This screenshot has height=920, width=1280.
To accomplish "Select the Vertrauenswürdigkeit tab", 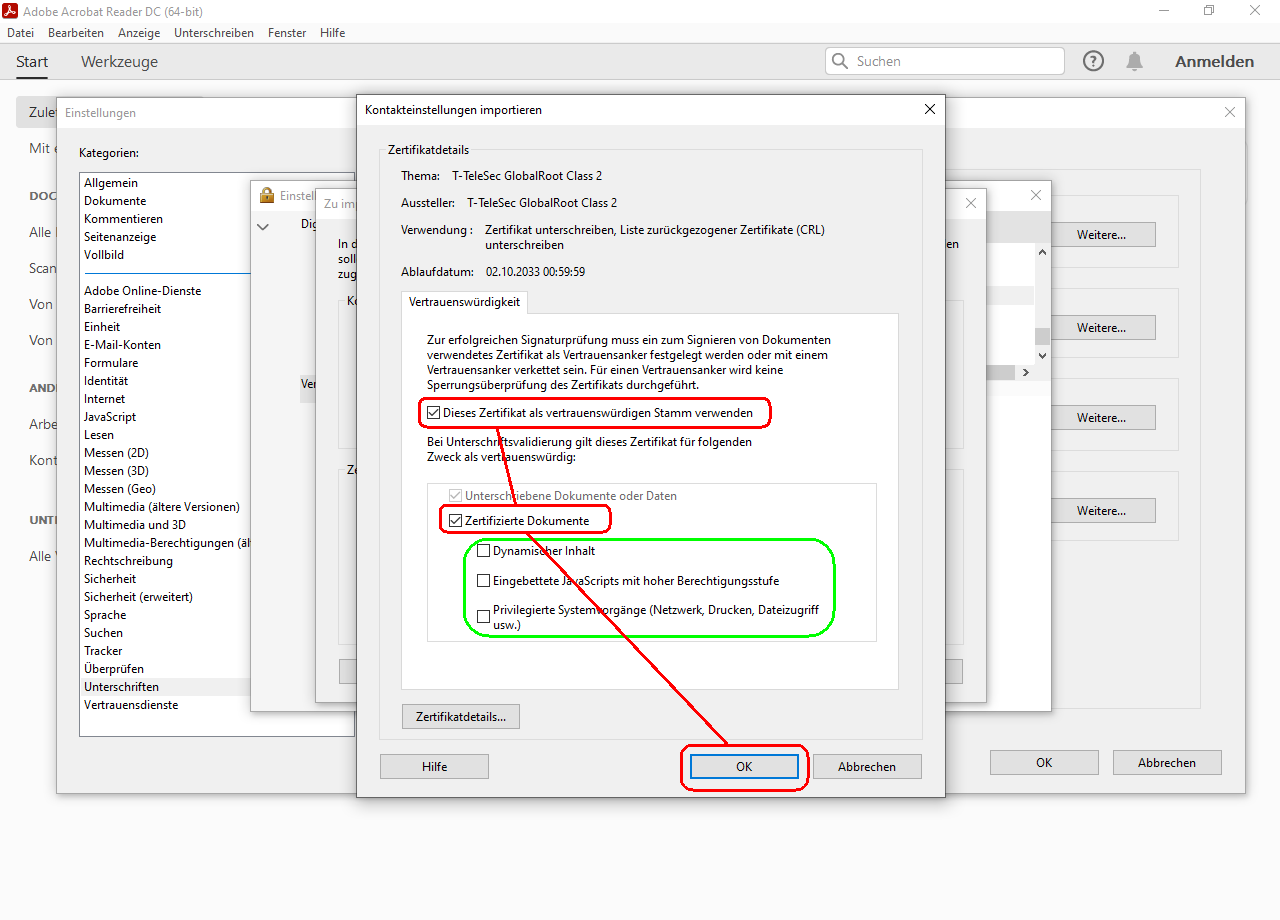I will [x=464, y=302].
